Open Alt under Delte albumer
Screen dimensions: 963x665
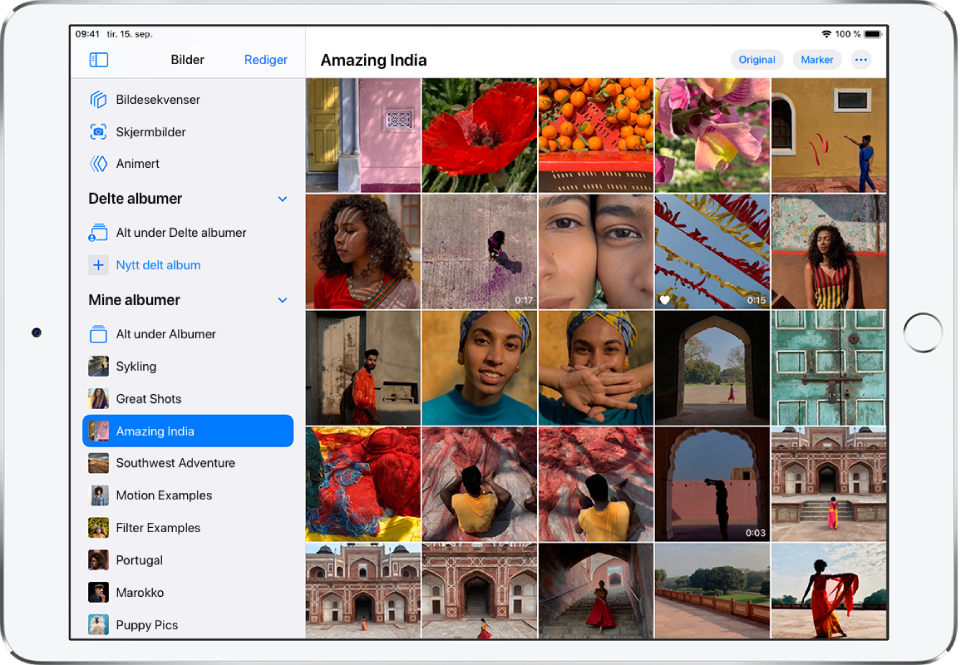point(172,232)
